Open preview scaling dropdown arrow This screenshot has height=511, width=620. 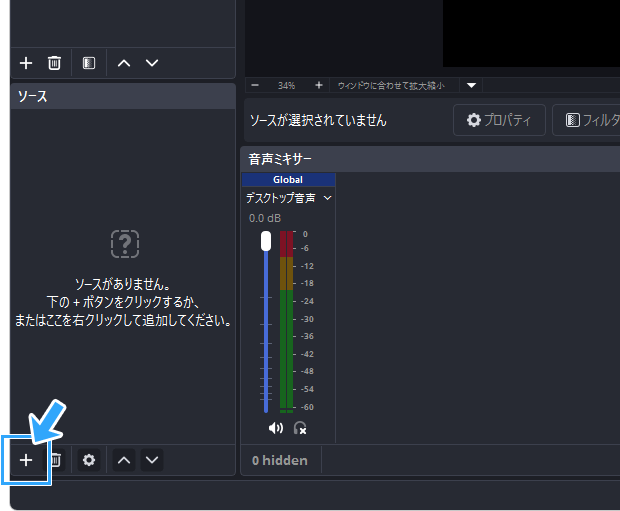point(471,85)
